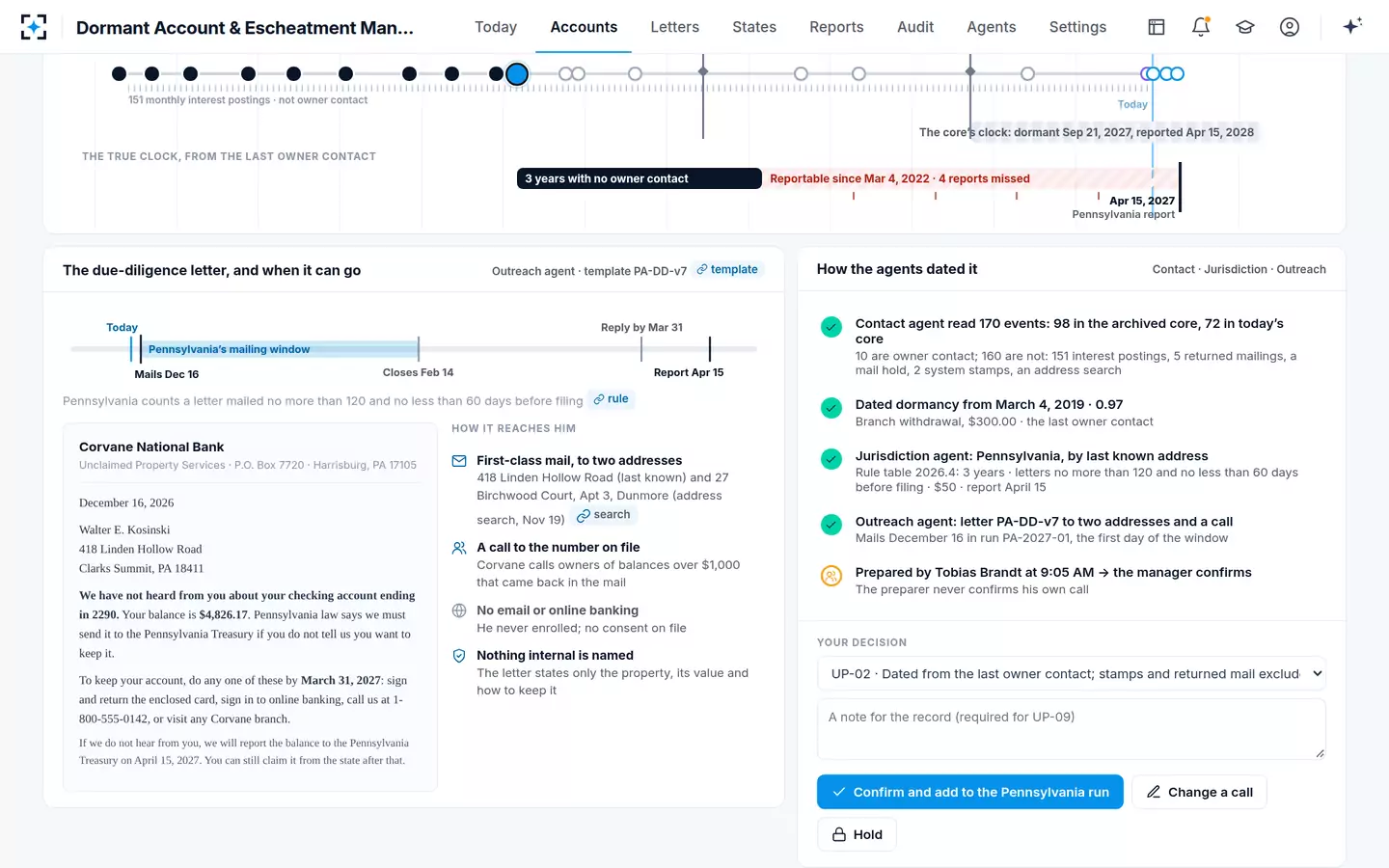
Task: Click the app logo icon
Action: coord(34,27)
